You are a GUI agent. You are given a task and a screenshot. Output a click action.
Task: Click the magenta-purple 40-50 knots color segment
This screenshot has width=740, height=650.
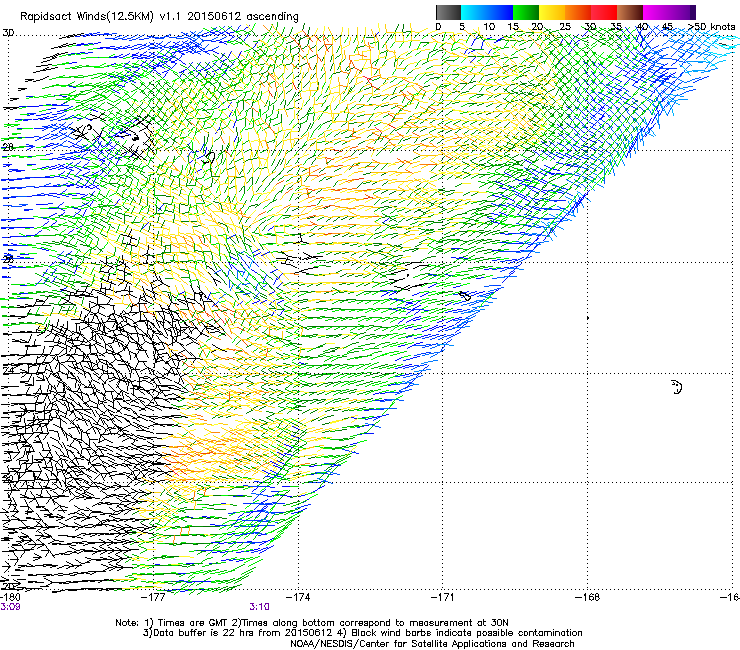coord(669,12)
